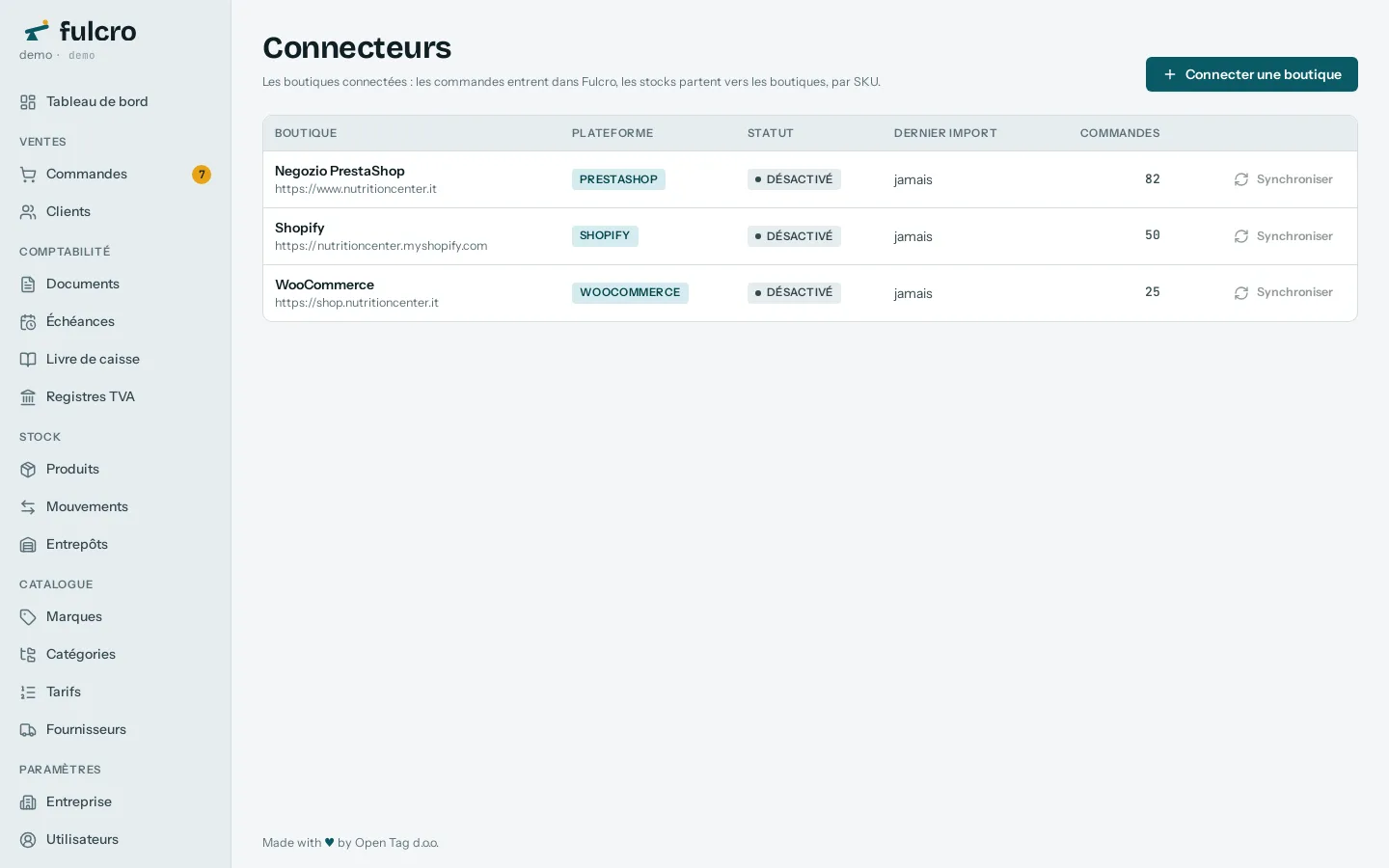Select the Negozio PrestaShop store name
1389x868 pixels.
(340, 171)
